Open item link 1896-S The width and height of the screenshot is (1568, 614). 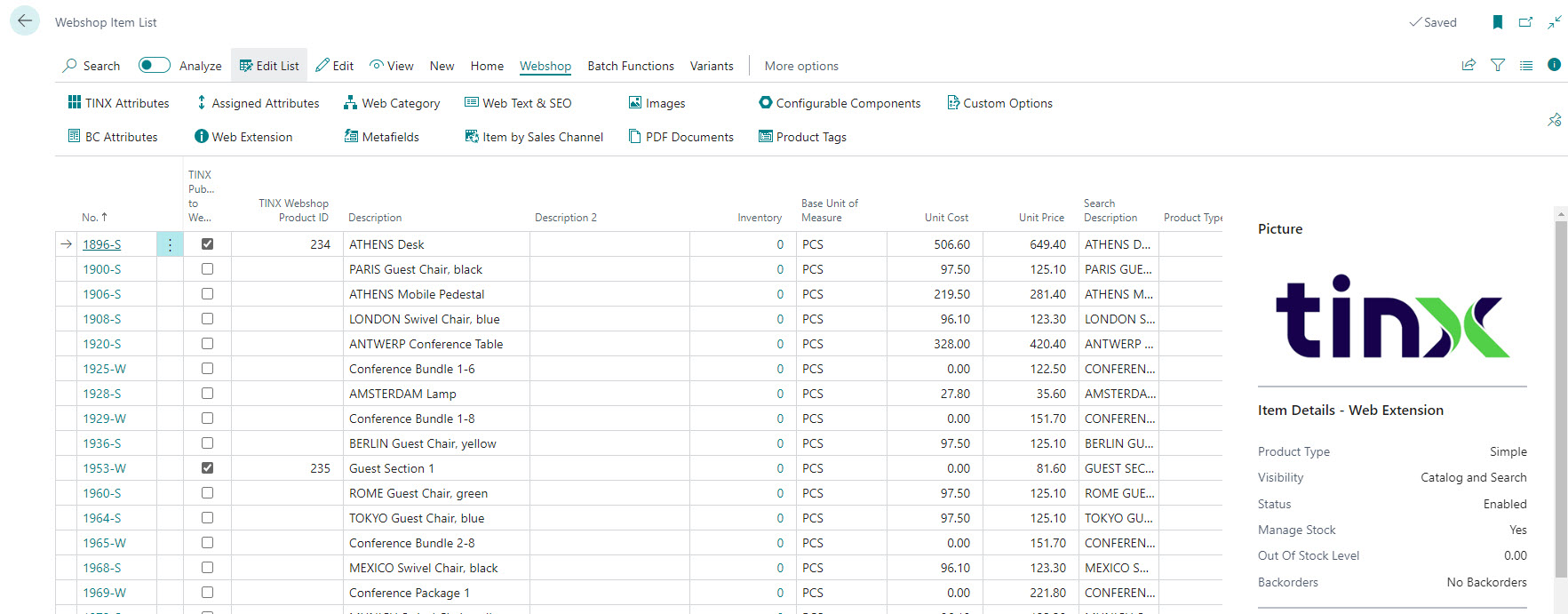pyautogui.click(x=102, y=244)
